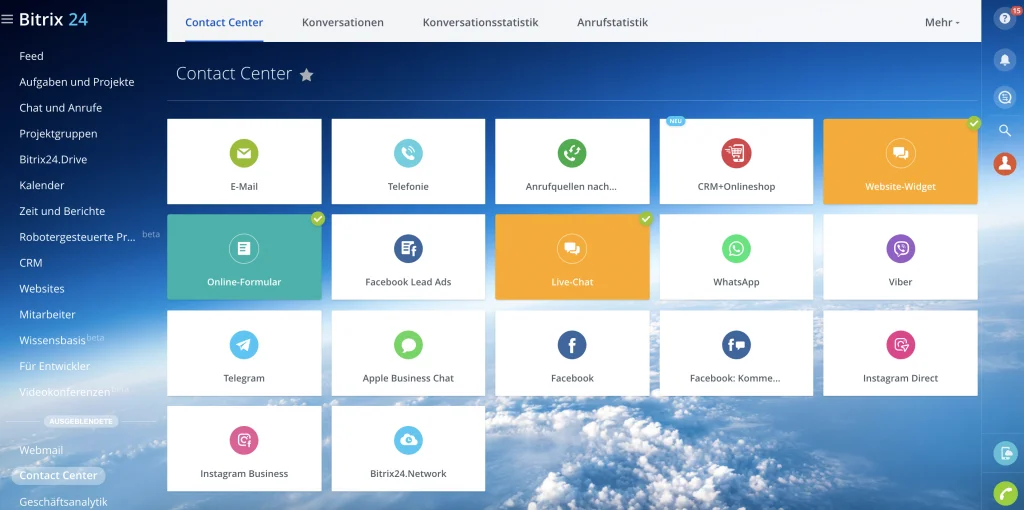Screen dimensions: 1024x510
Task: Collapse the AUSGEBLENDETE hidden section
Action: click(81, 421)
